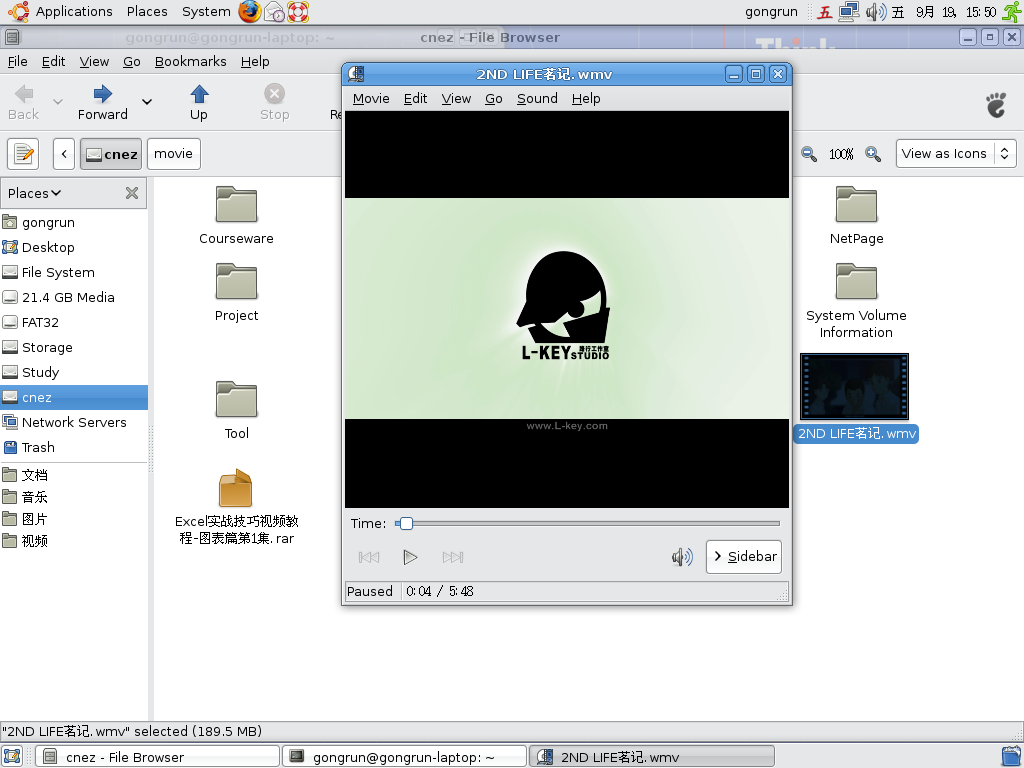This screenshot has width=1024, height=768.
Task: Launch Firefox from the top panel
Action: coord(249,12)
